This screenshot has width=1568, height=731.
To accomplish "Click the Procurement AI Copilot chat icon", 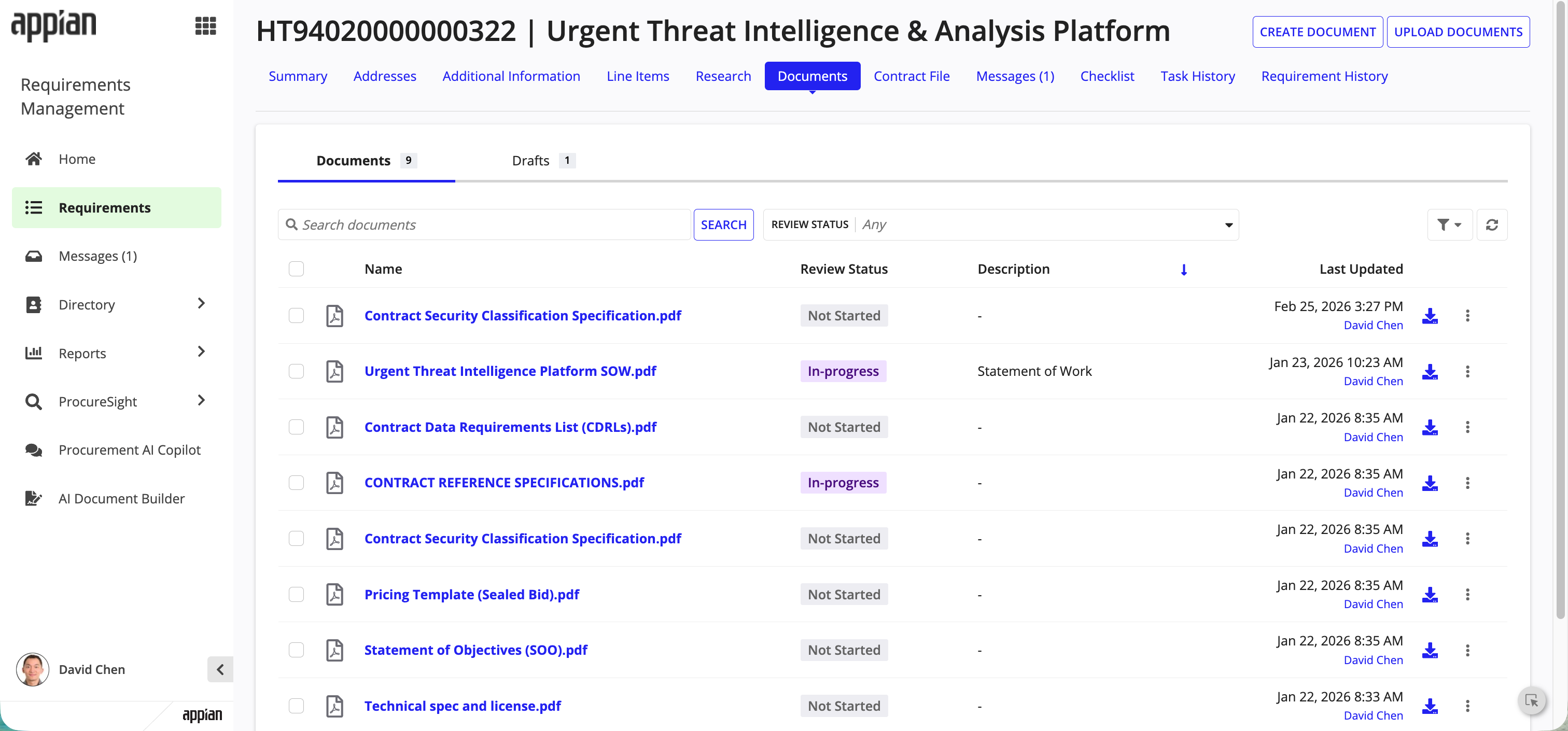I will tap(34, 451).
